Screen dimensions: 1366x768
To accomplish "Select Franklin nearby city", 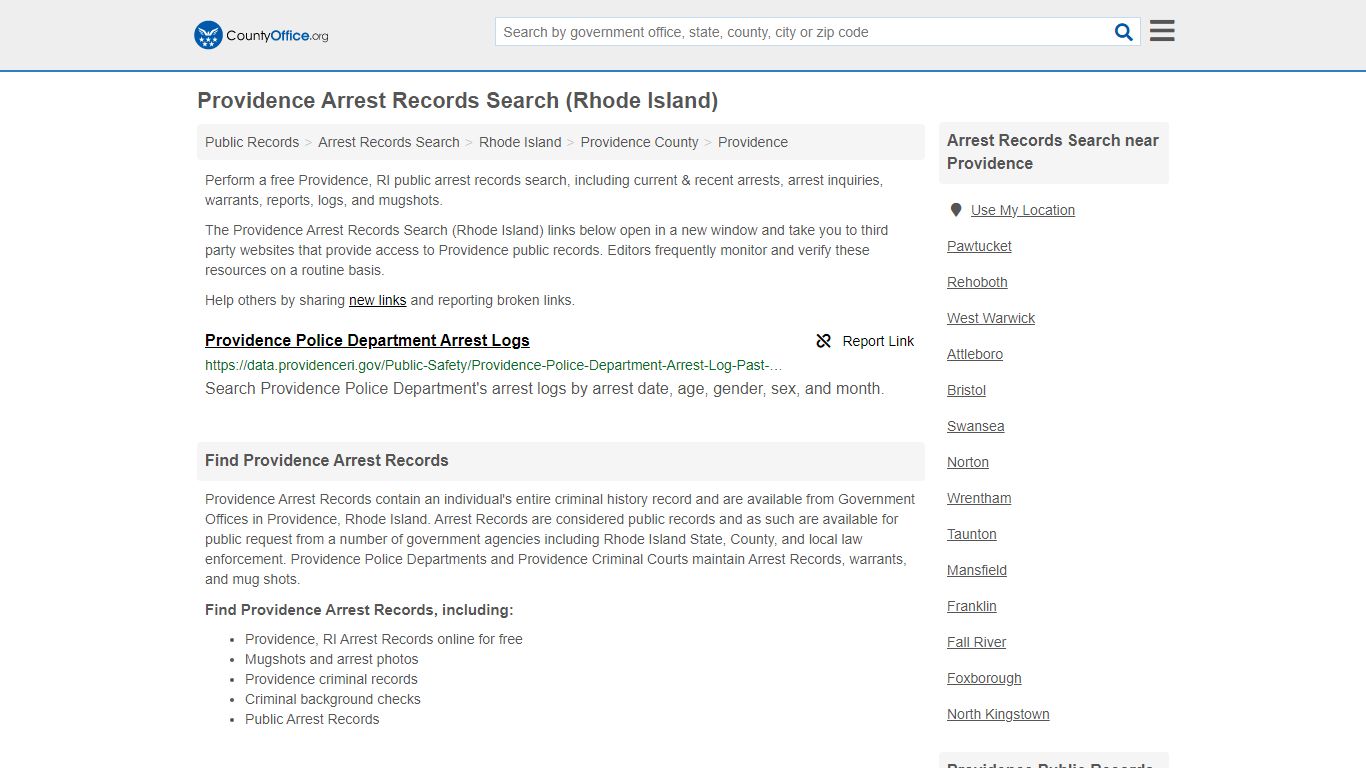I will (x=972, y=606).
